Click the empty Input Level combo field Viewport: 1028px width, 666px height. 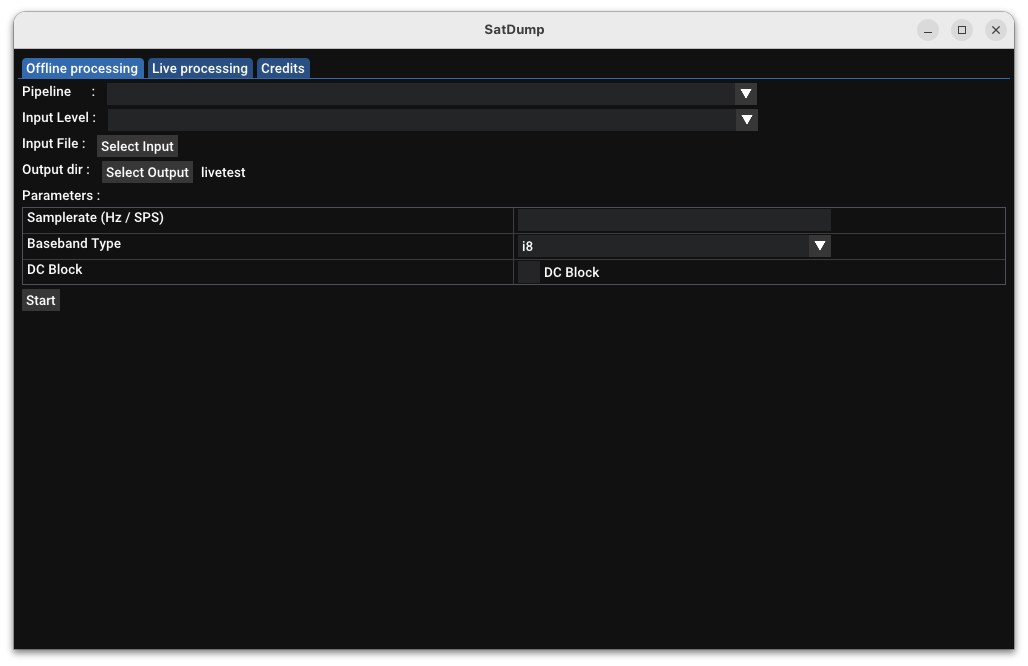click(x=420, y=120)
